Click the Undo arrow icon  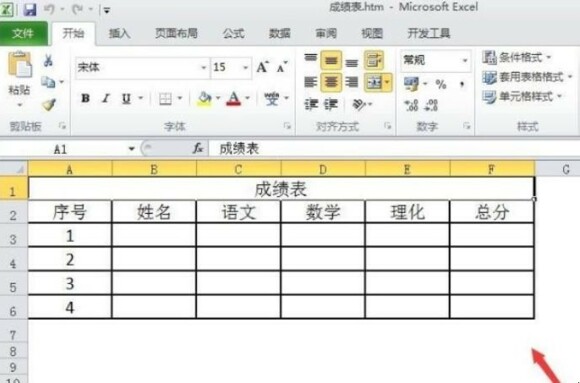click(50, 9)
